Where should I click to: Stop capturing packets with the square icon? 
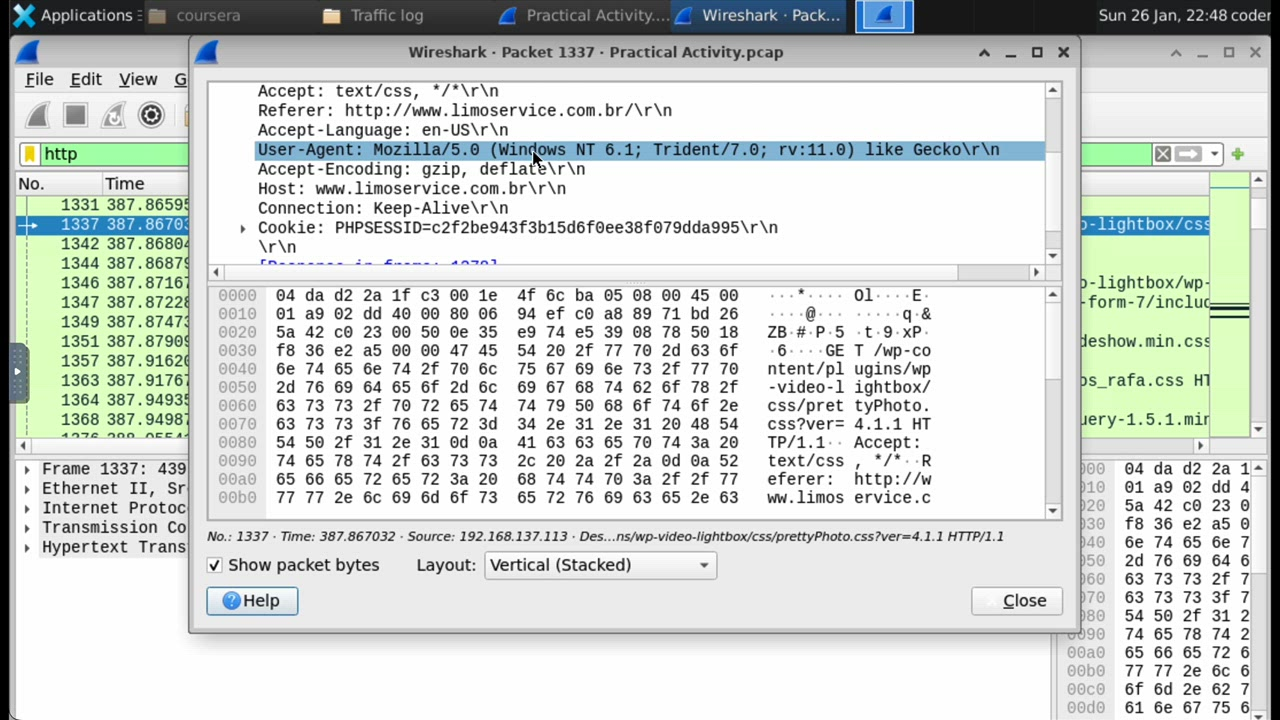click(75, 115)
